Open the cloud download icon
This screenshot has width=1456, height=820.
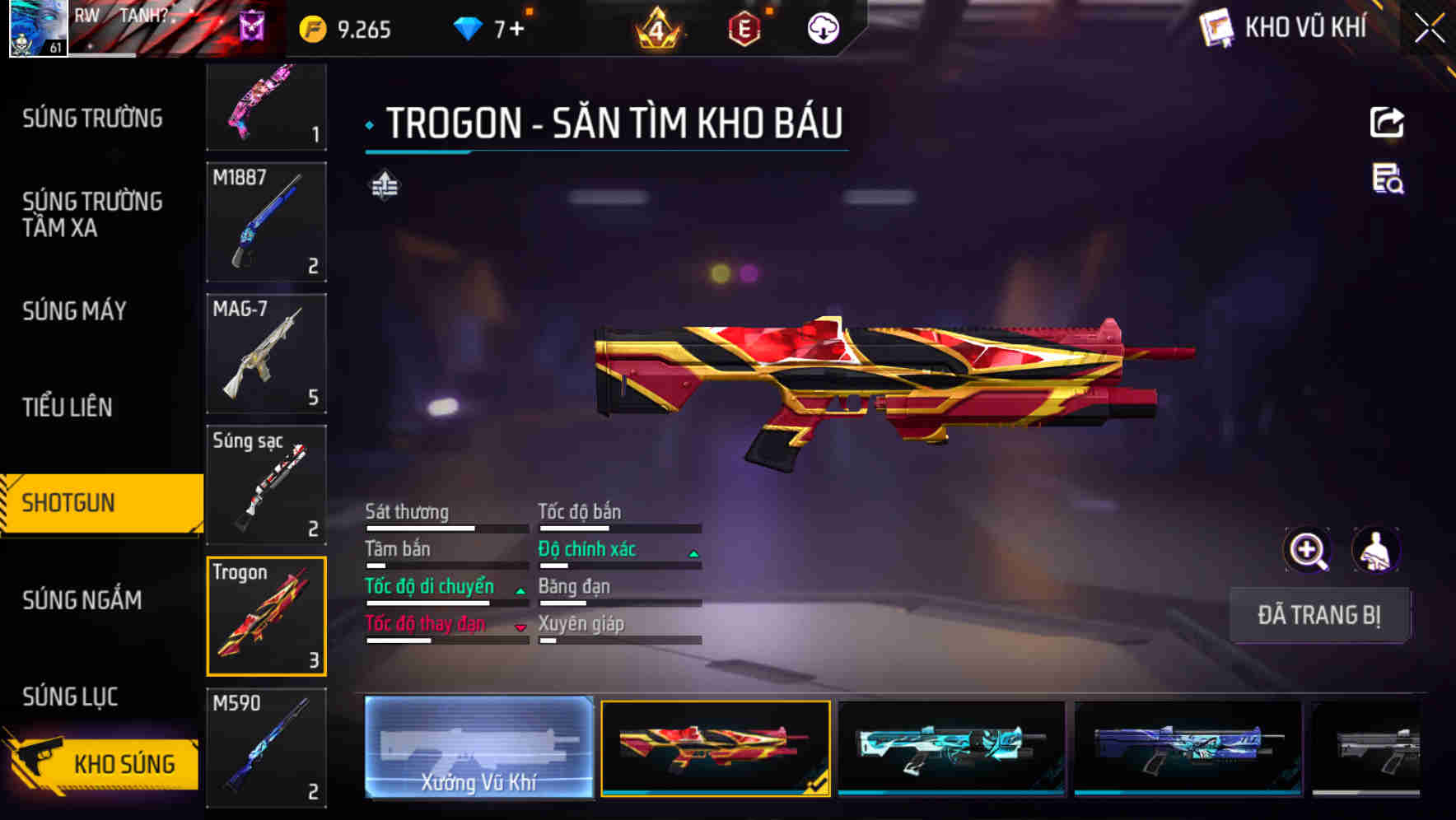click(x=823, y=29)
